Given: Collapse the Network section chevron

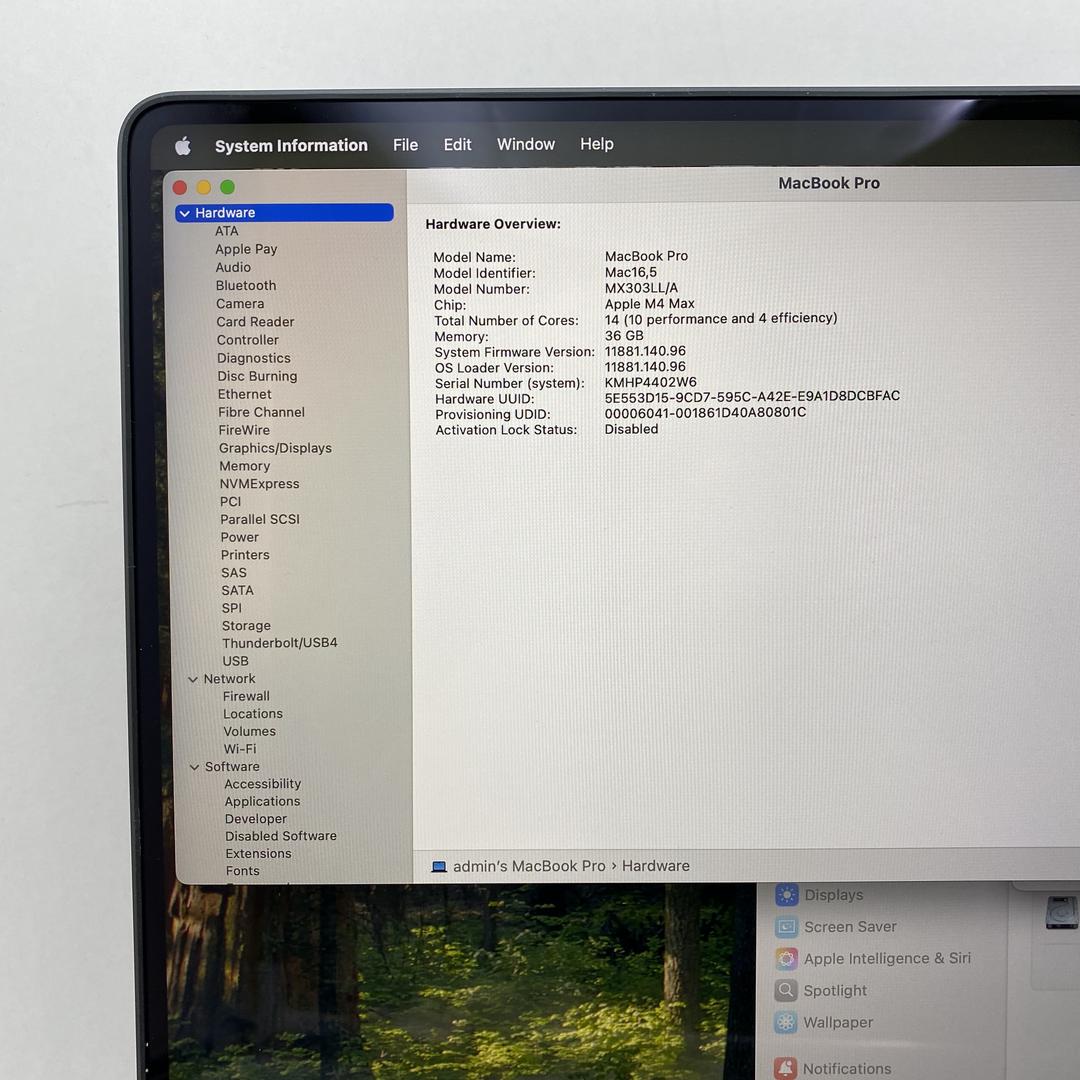Looking at the screenshot, I should pos(194,679).
